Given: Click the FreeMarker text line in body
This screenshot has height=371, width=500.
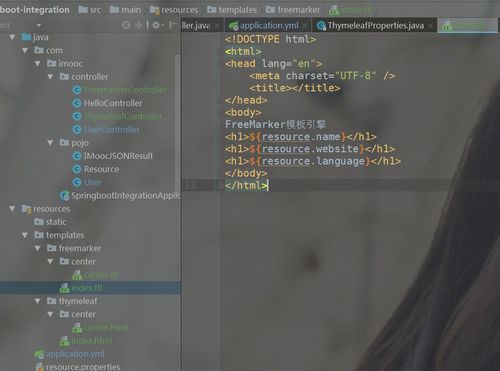Looking at the screenshot, I should pos(275,124).
